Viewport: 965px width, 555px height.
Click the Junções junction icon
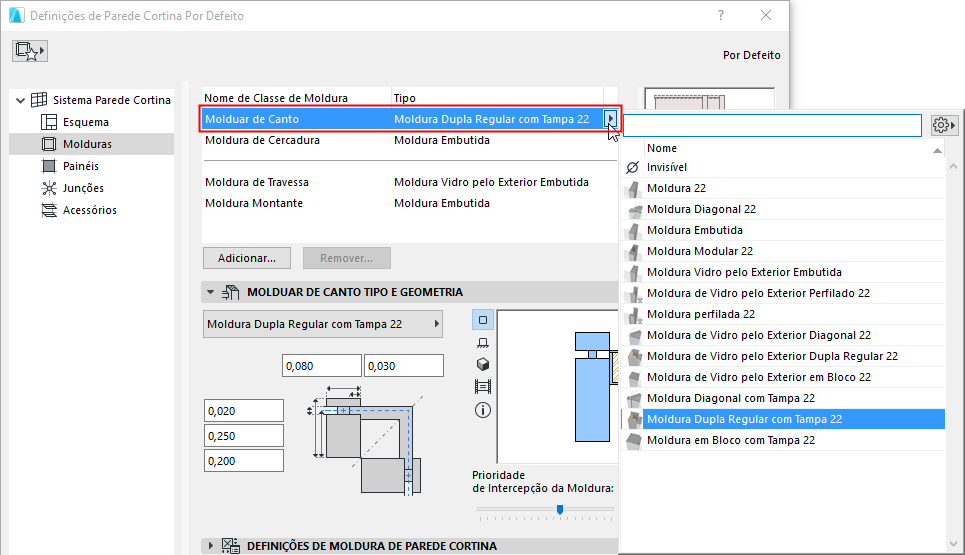pyautogui.click(x=49, y=188)
